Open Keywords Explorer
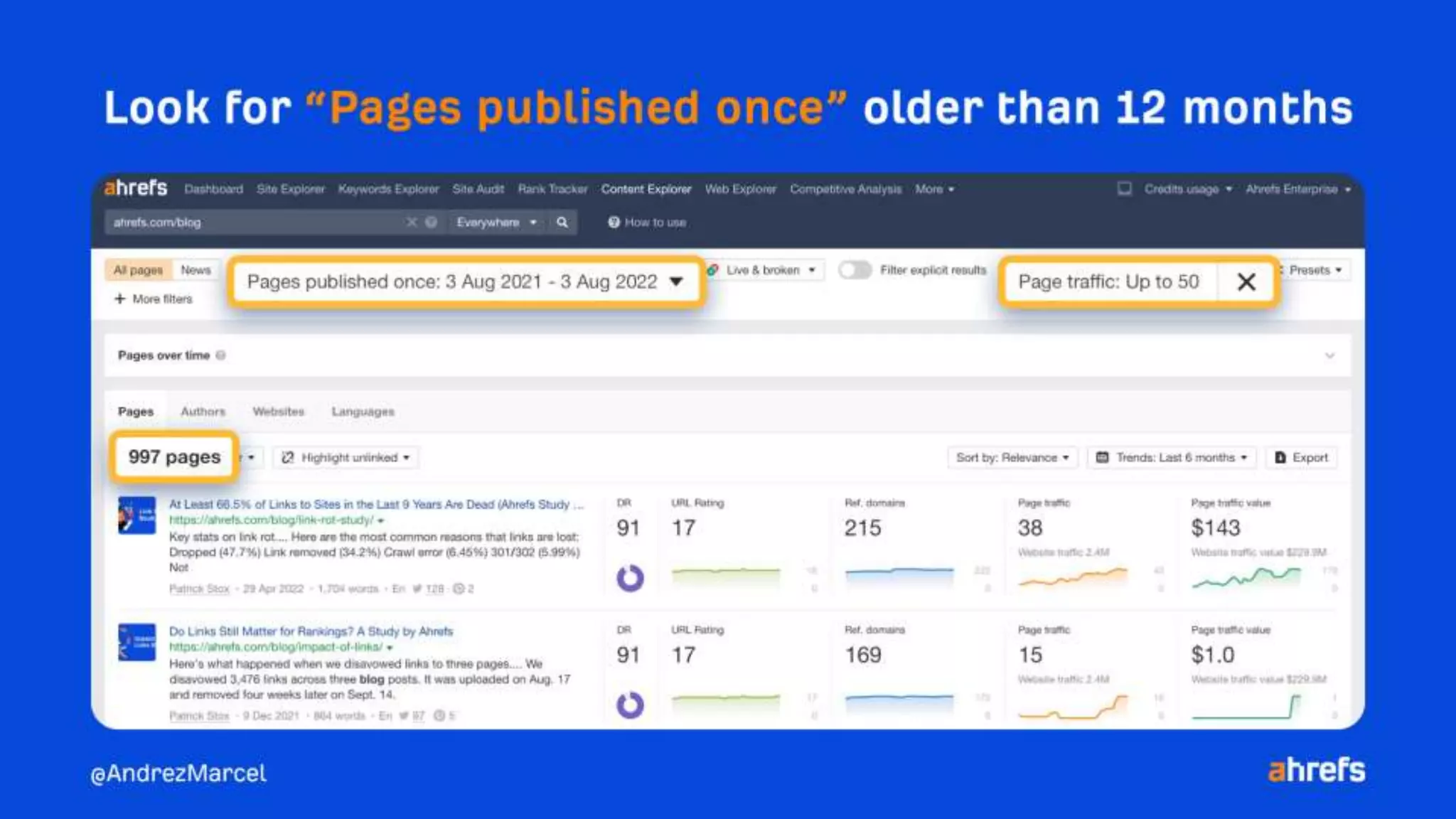The width and height of the screenshot is (1456, 819). (388, 189)
